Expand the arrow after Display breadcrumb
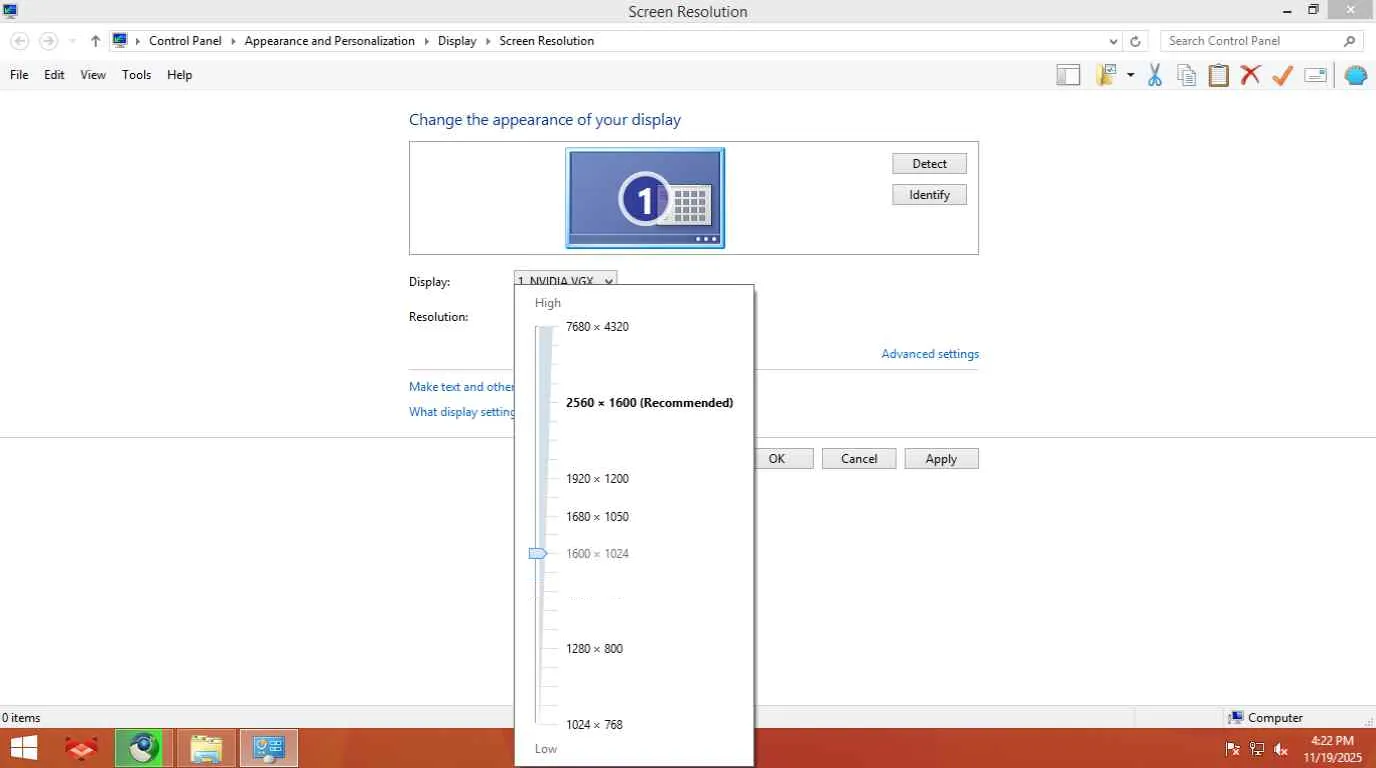Viewport: 1376px width, 768px height. [488, 41]
